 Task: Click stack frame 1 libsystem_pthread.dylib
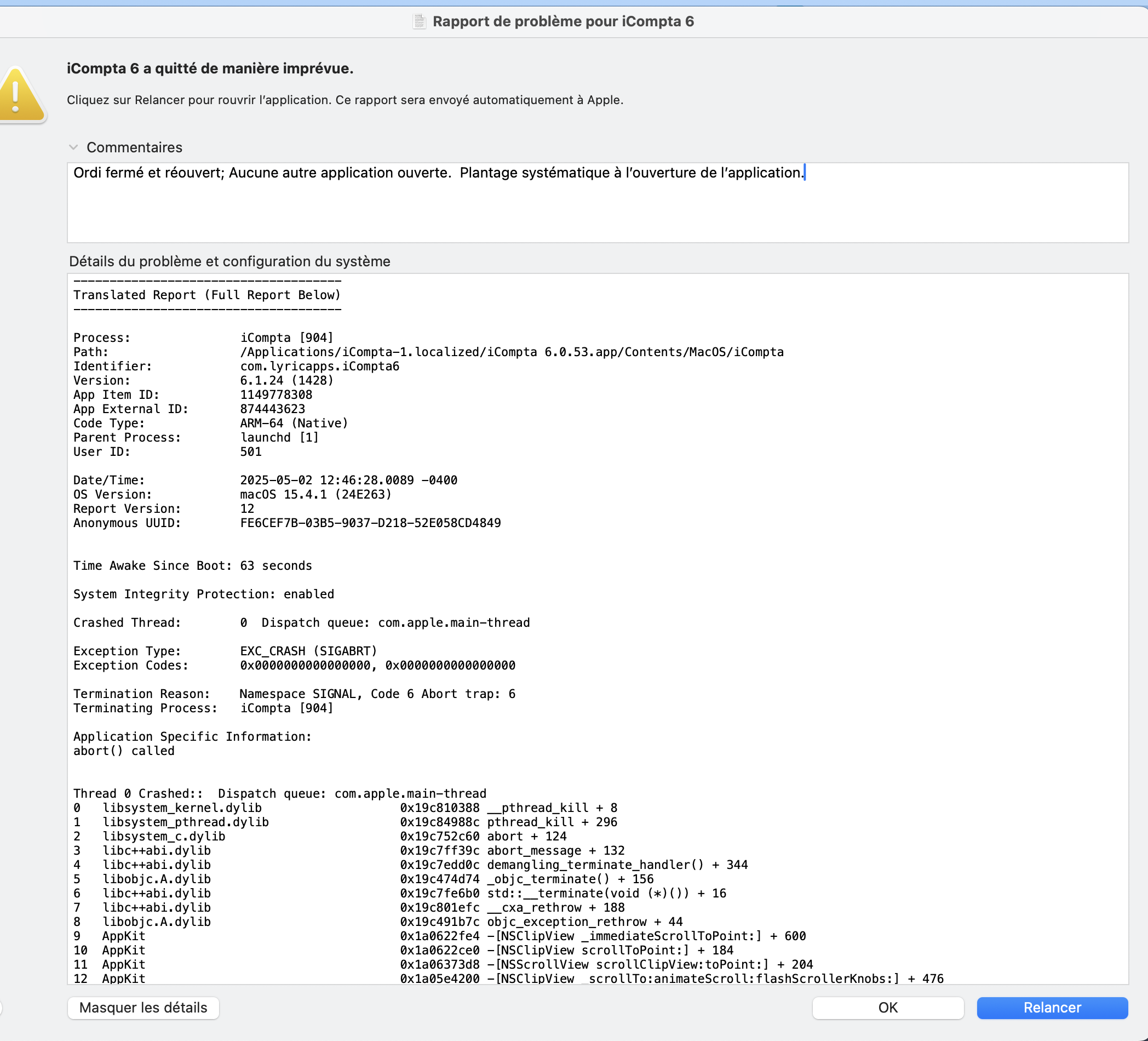coord(345,822)
